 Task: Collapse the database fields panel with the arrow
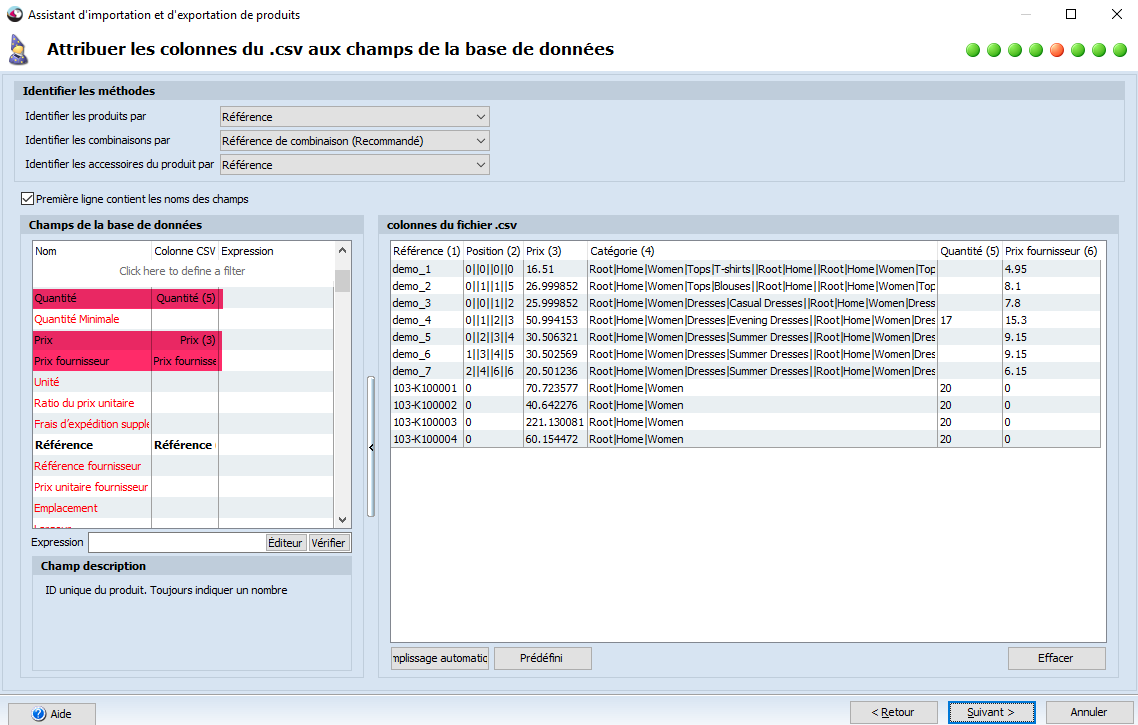(x=371, y=447)
